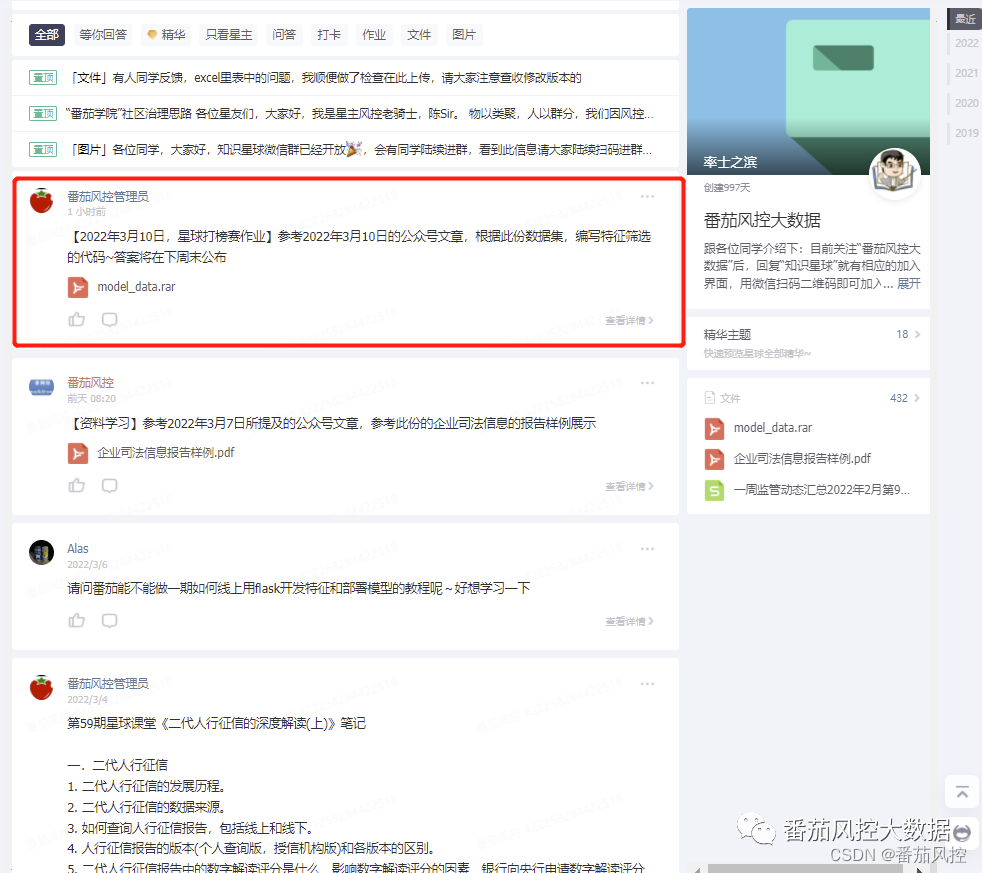This screenshot has width=982, height=873.
Task: Click the comment bubble icon on Alas's post
Action: click(110, 620)
